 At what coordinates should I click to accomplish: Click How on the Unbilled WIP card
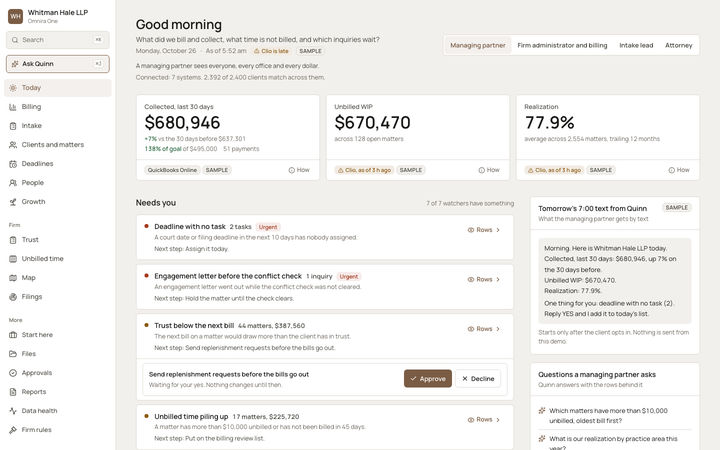coord(489,170)
